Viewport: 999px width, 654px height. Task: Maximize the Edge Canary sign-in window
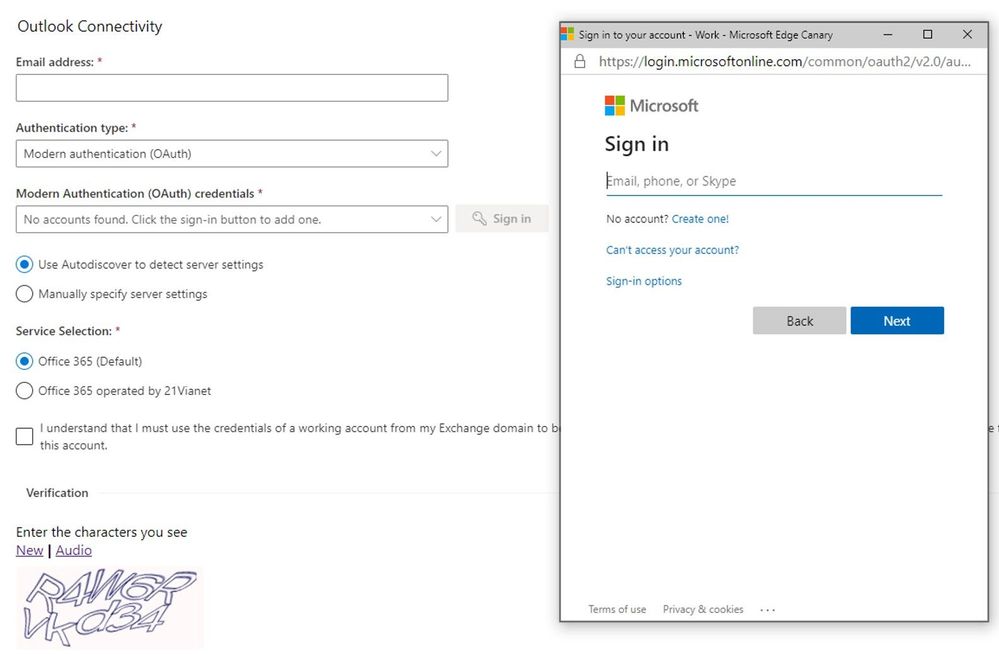(x=928, y=34)
